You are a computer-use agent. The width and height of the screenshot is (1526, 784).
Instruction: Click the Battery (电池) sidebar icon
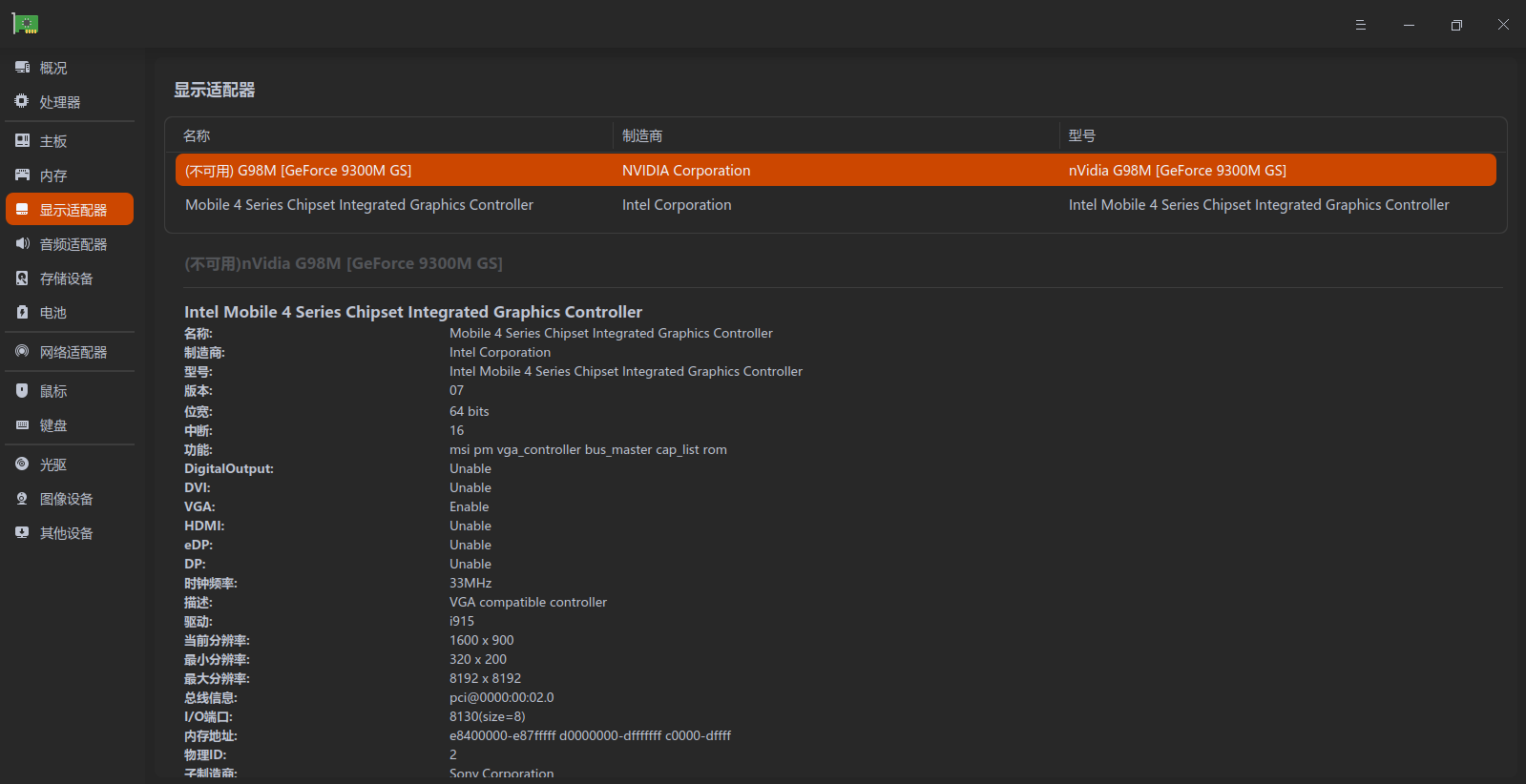[22, 313]
